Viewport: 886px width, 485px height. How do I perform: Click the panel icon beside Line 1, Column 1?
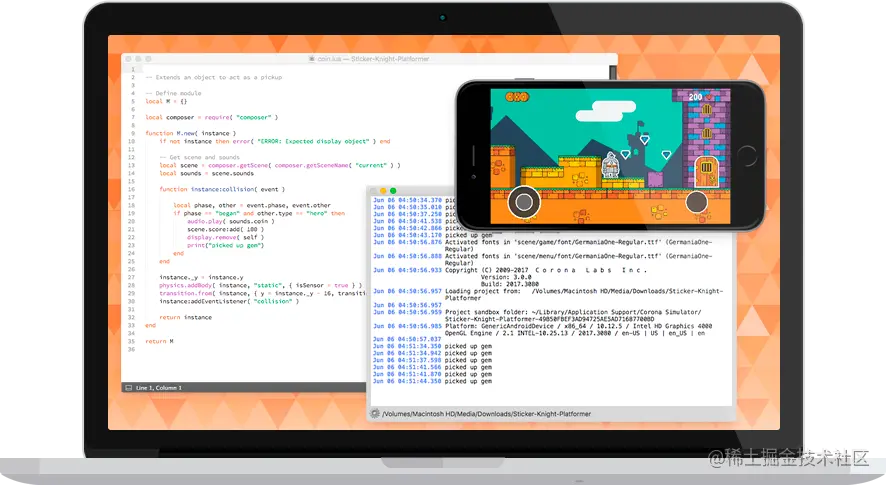coord(128,388)
